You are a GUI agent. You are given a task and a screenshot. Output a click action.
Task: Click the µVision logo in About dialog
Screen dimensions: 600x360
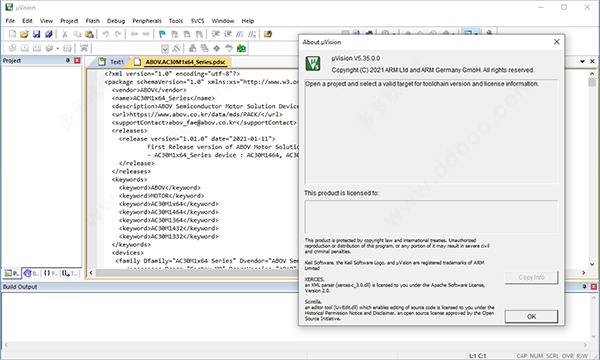pos(313,64)
